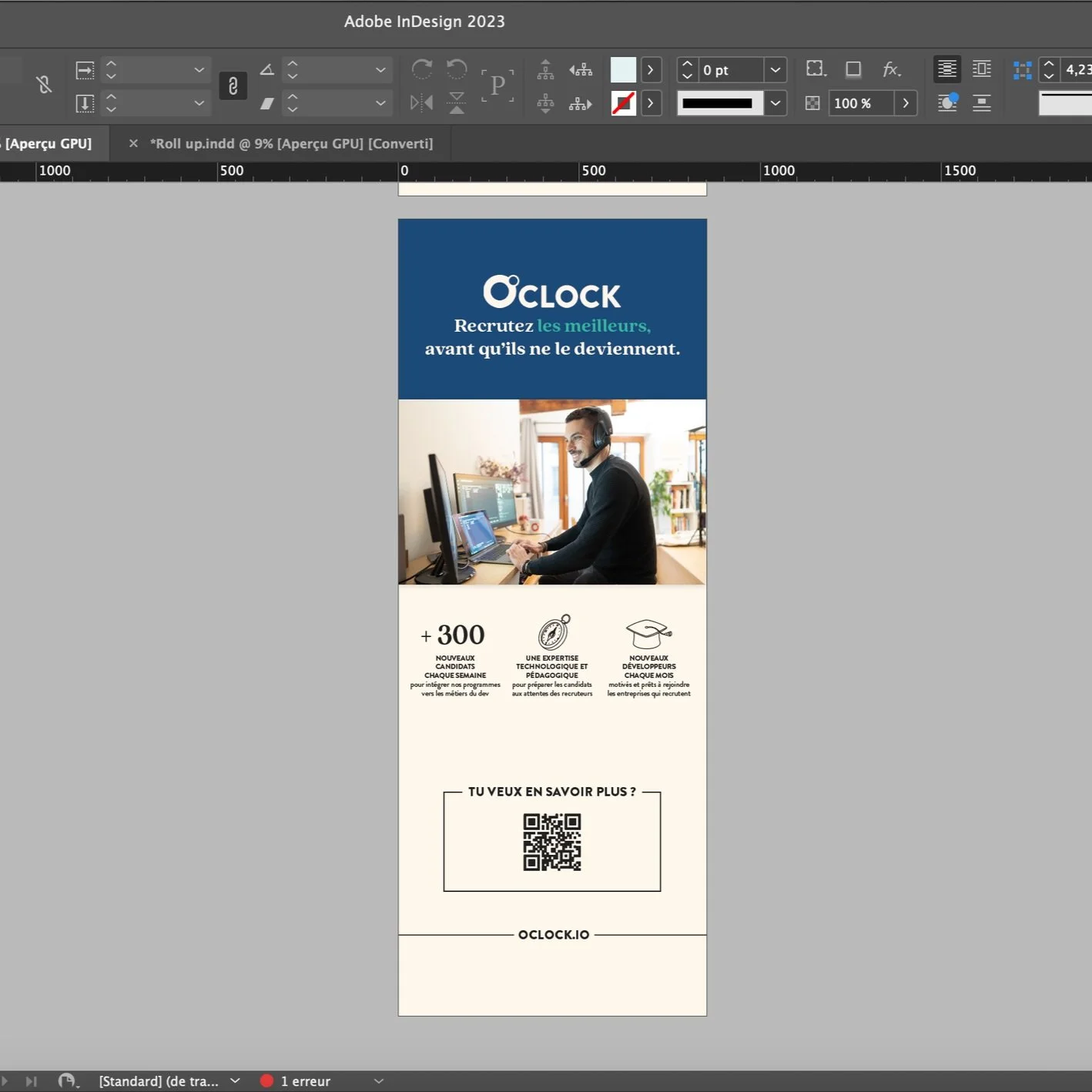Click the Scale Y Percentage icon
The height and width of the screenshot is (1092, 1092).
[x=85, y=102]
